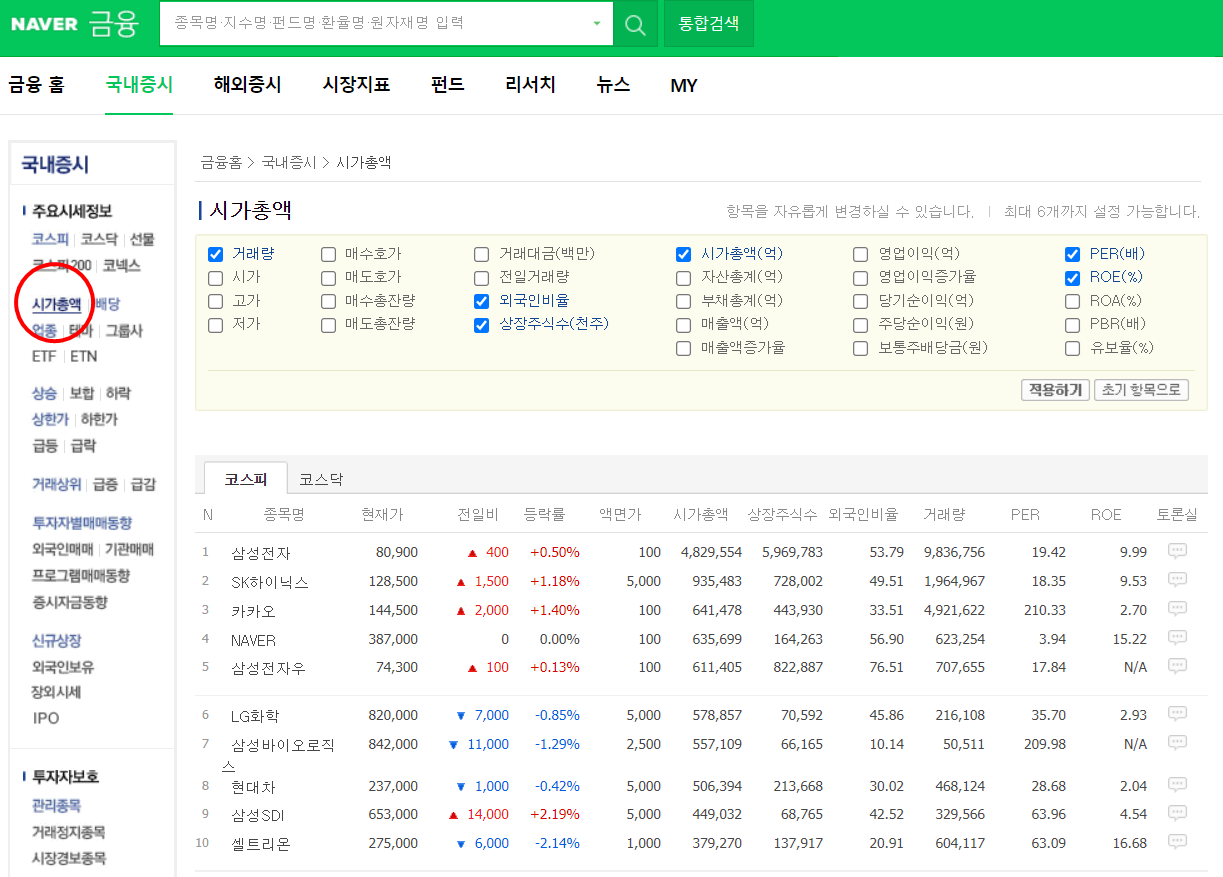
Task: Uncheck the 상장주식수(천주) checkbox
Action: (481, 325)
